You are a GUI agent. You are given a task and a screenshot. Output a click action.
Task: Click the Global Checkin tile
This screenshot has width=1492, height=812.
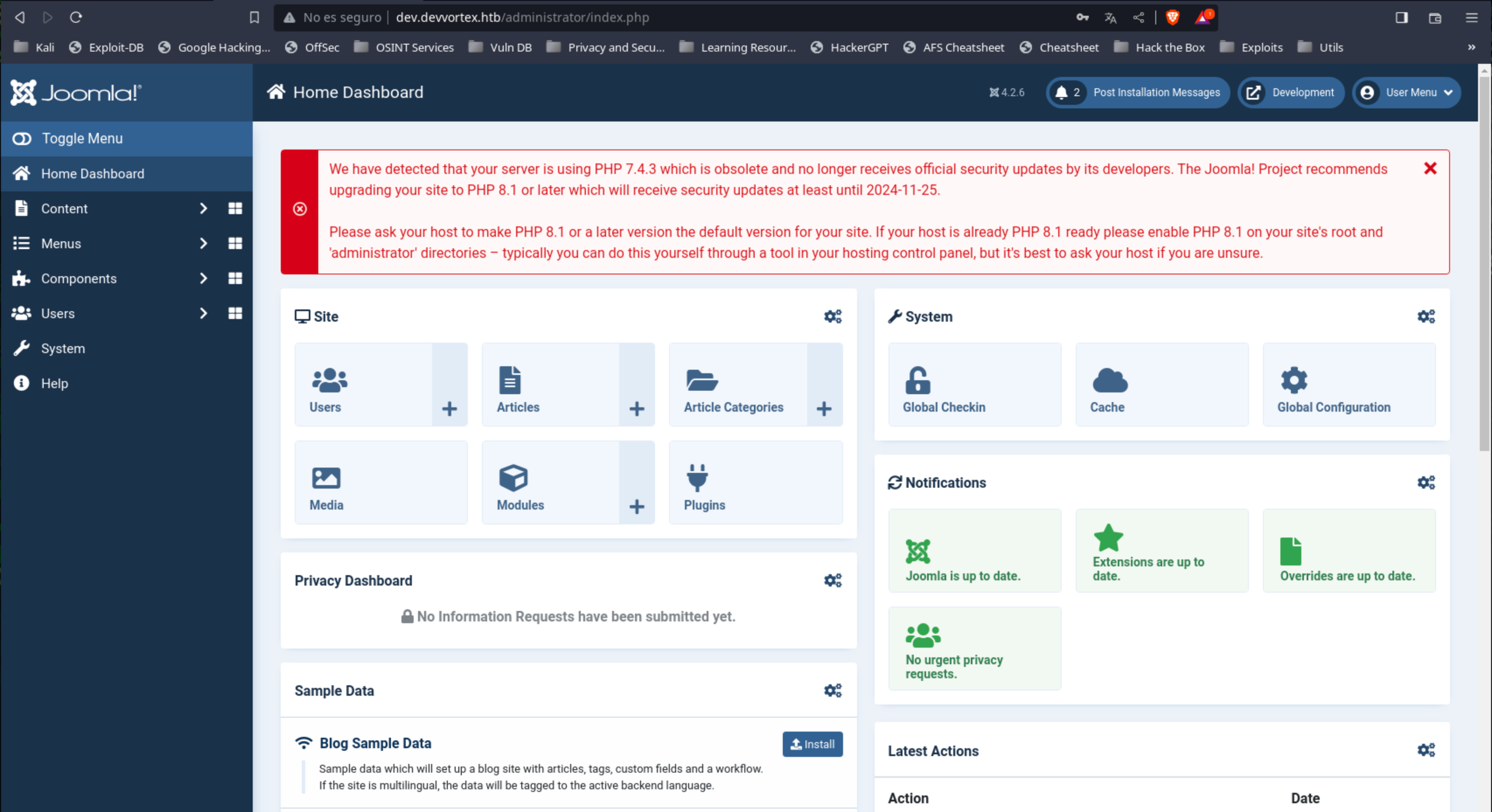click(x=975, y=385)
